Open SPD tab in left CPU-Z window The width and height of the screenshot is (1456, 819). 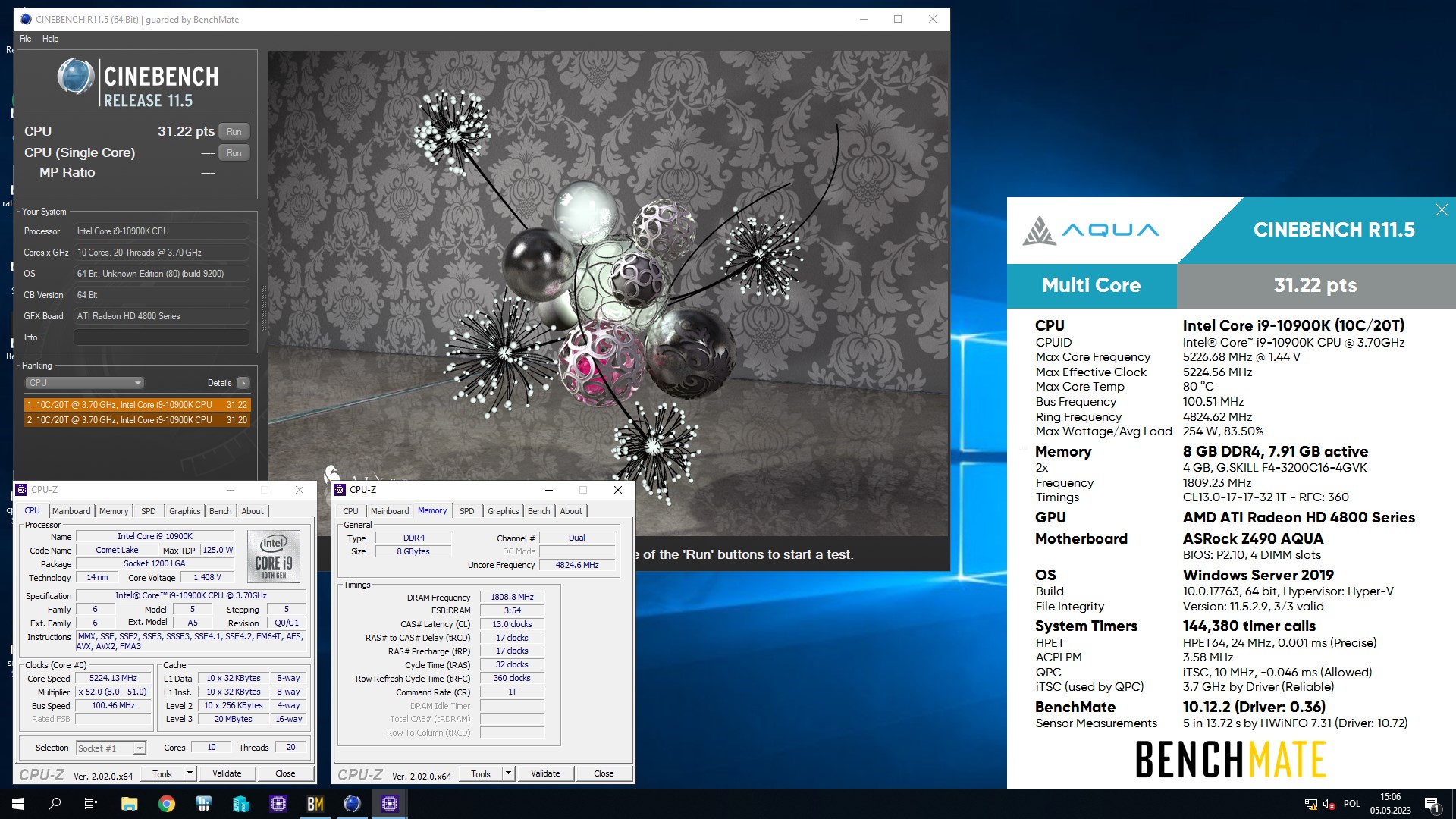click(x=149, y=511)
